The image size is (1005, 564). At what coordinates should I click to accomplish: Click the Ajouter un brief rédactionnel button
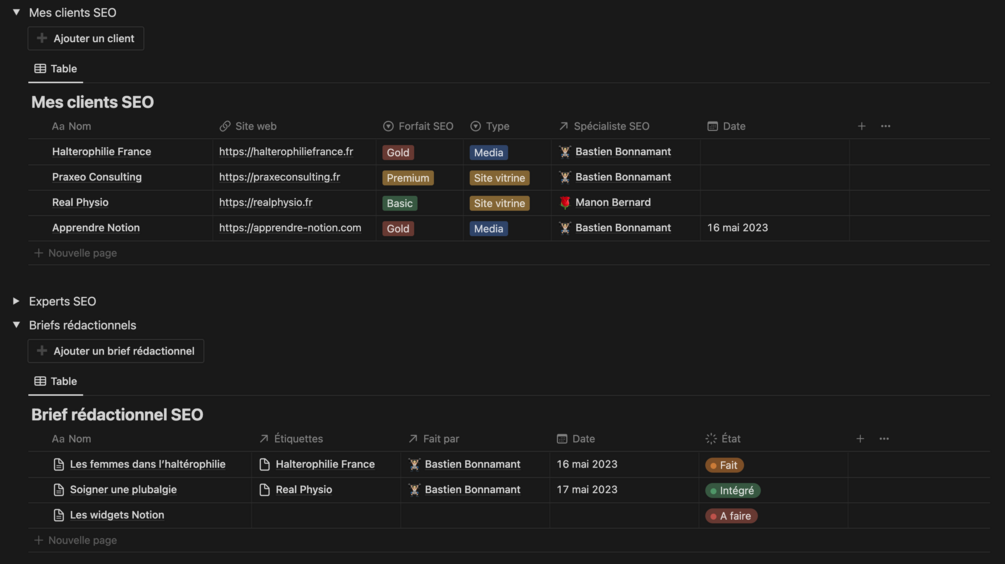(x=116, y=351)
